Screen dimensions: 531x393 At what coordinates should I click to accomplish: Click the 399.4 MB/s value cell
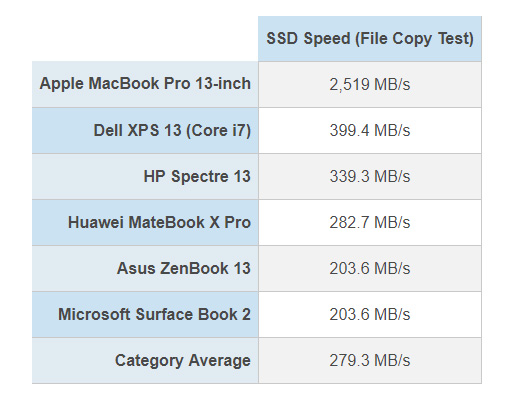pos(370,130)
